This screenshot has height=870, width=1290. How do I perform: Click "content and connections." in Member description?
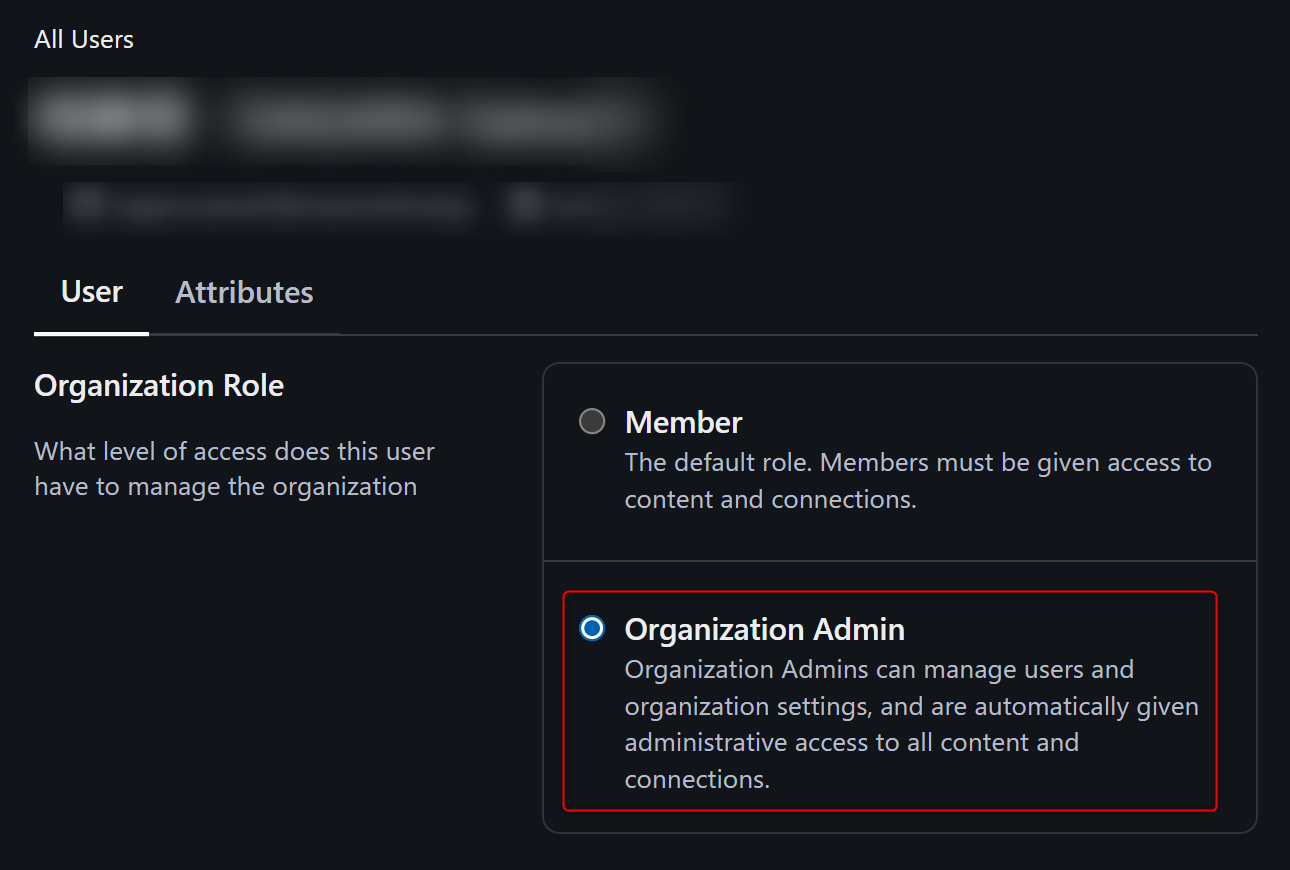click(770, 499)
